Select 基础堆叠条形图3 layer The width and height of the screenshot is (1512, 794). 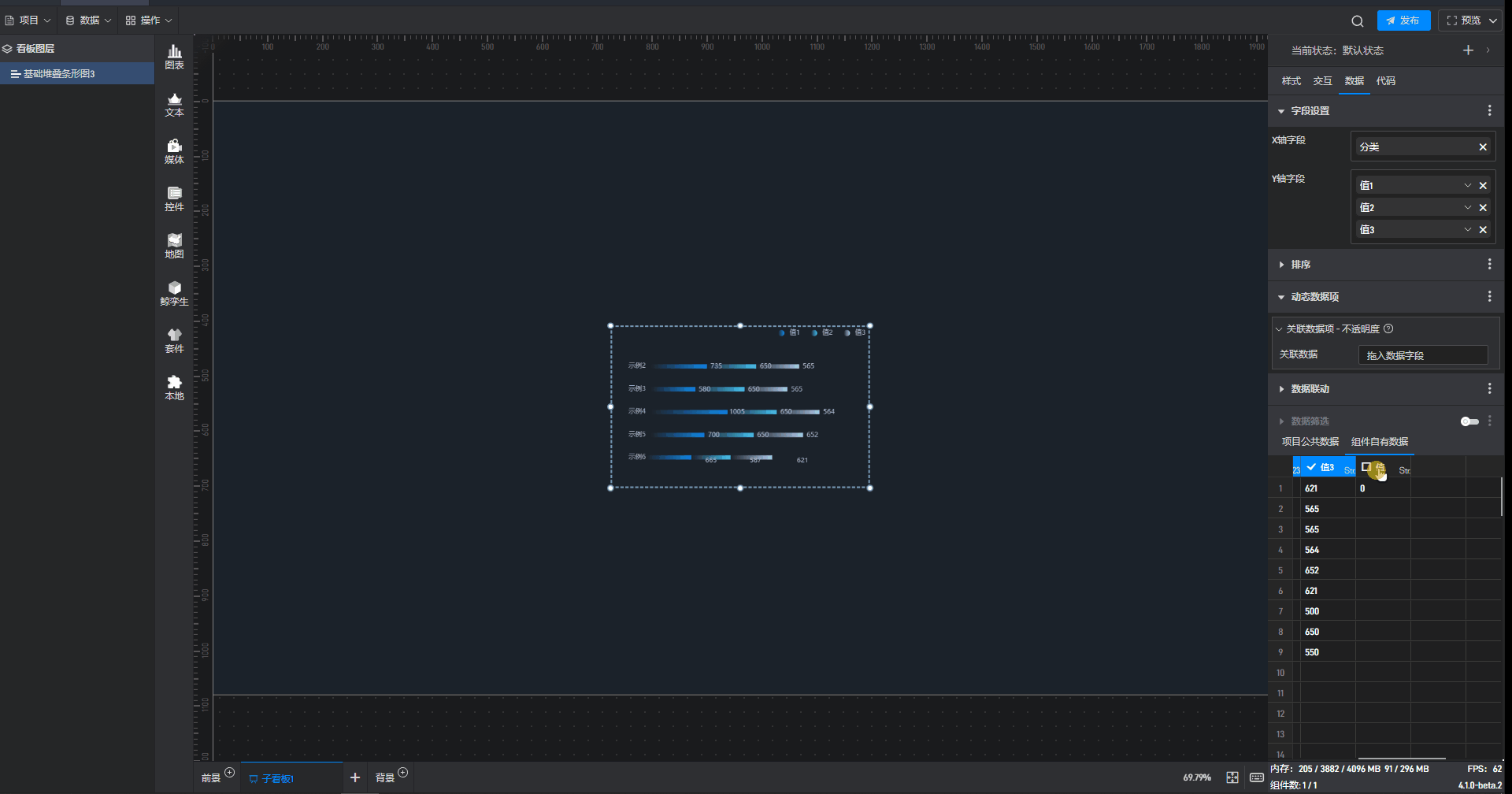(x=77, y=73)
